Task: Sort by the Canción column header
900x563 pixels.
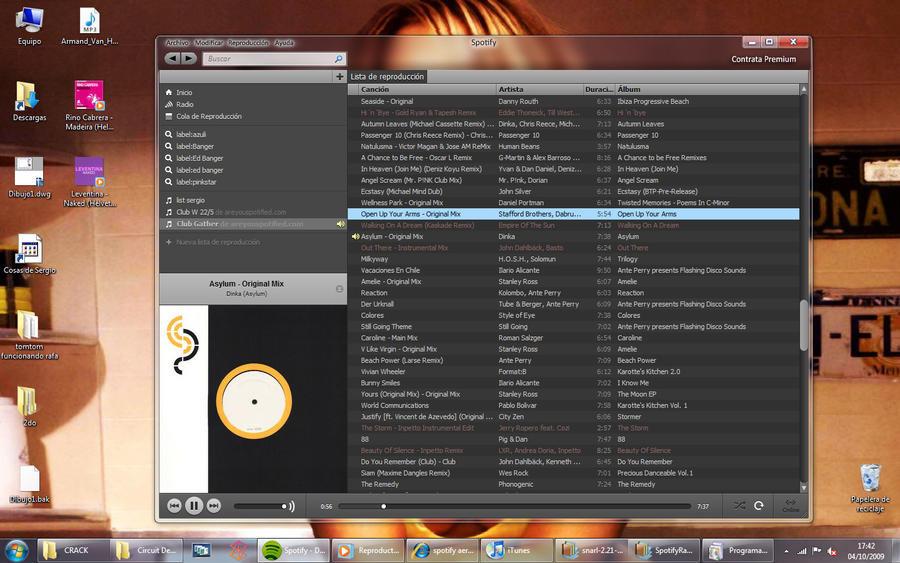Action: [428, 90]
